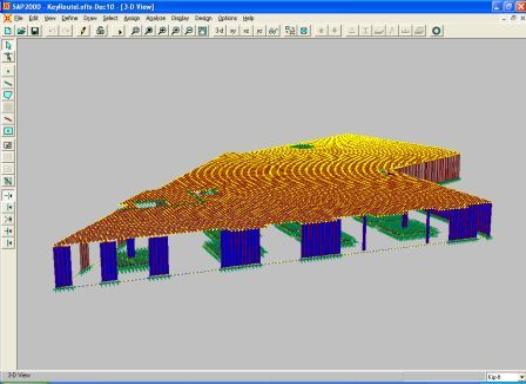Choose the Draw Quadrilateral Shell tool
This screenshot has height=384, width=526.
pyautogui.click(x=8, y=95)
